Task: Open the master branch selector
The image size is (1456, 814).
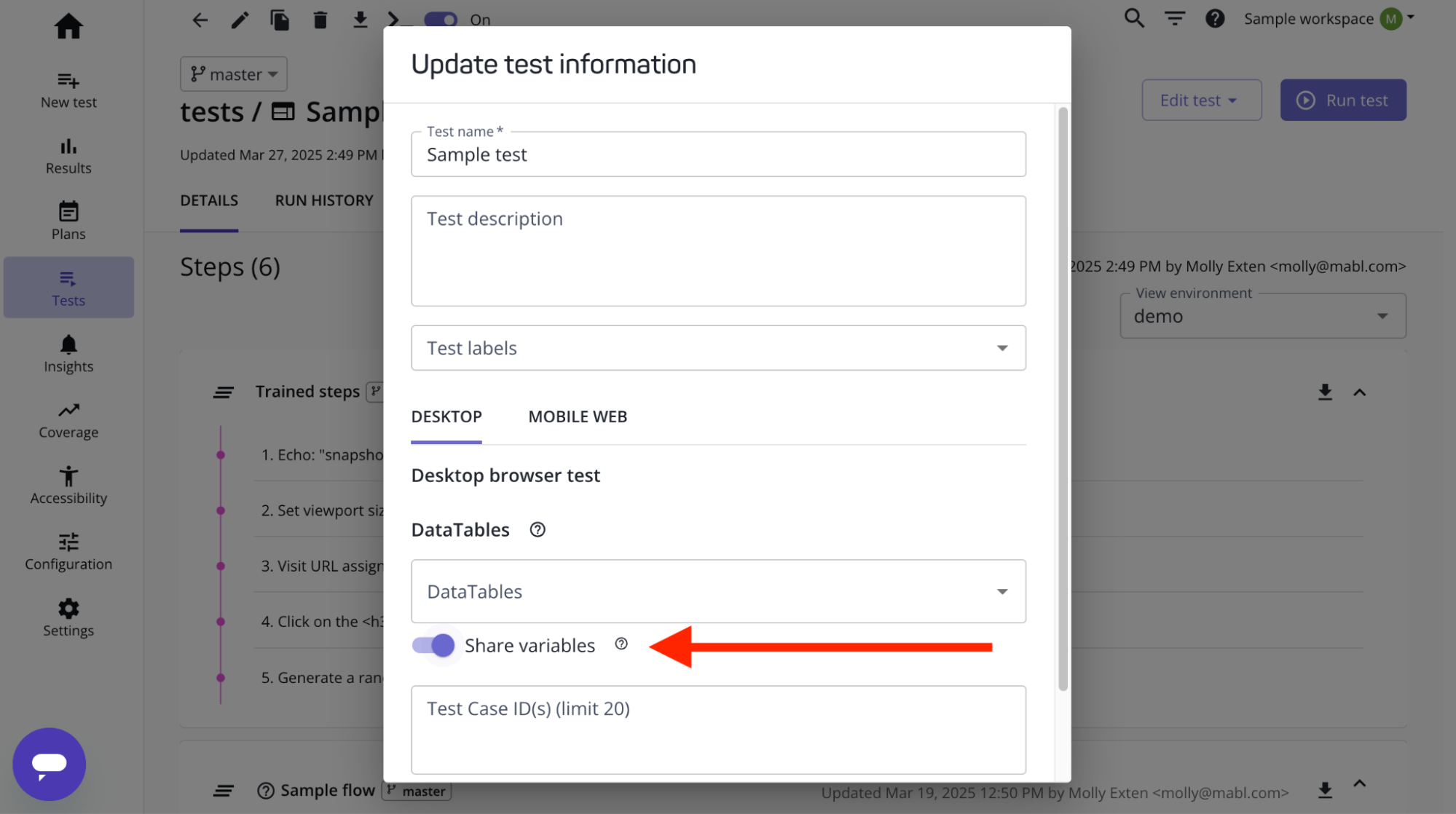Action: point(233,74)
